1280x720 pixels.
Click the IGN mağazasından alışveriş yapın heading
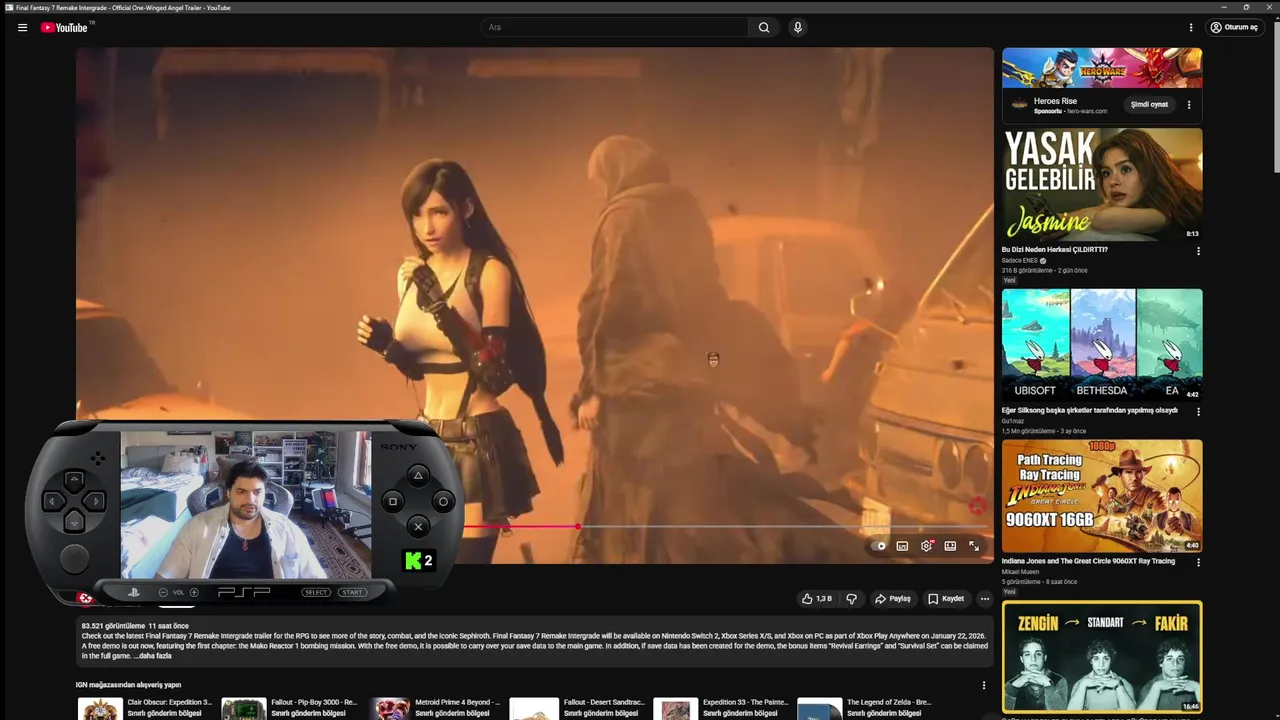(128, 685)
